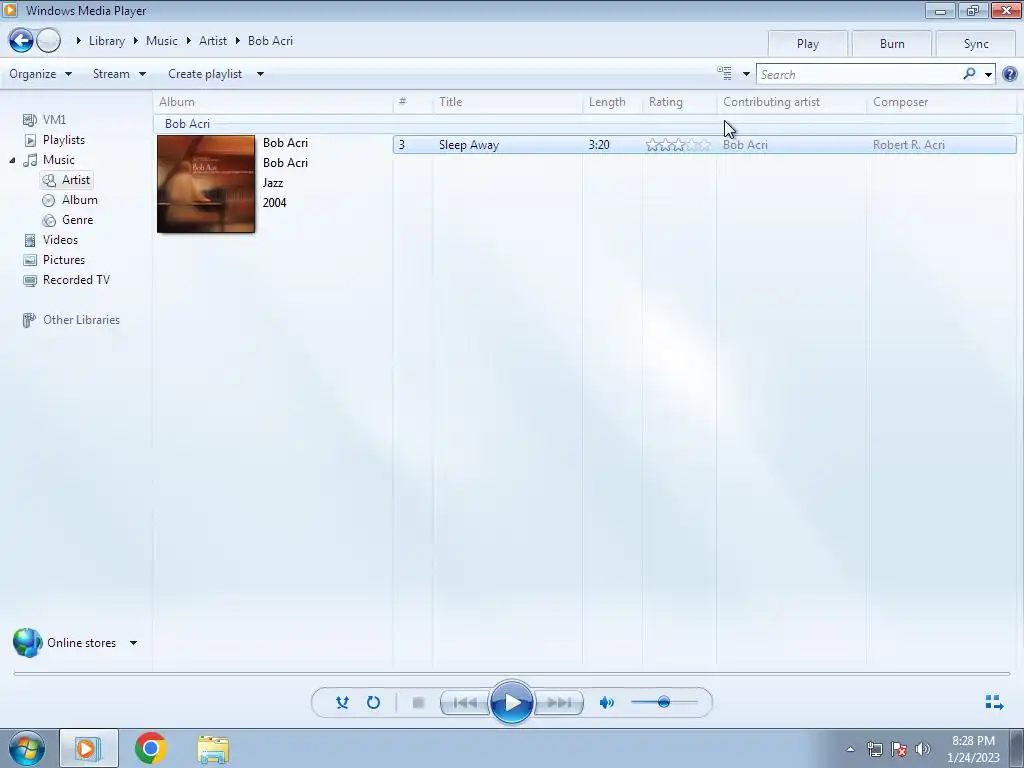
Task: Open the Windows Start button
Action: (26, 748)
